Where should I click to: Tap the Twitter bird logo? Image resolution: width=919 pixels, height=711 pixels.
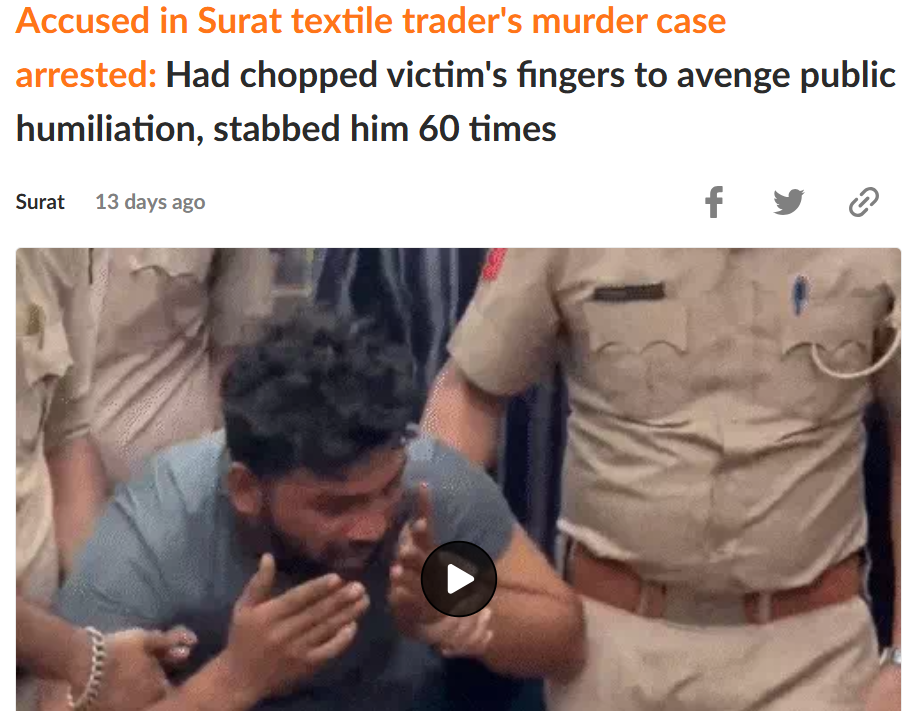point(788,202)
